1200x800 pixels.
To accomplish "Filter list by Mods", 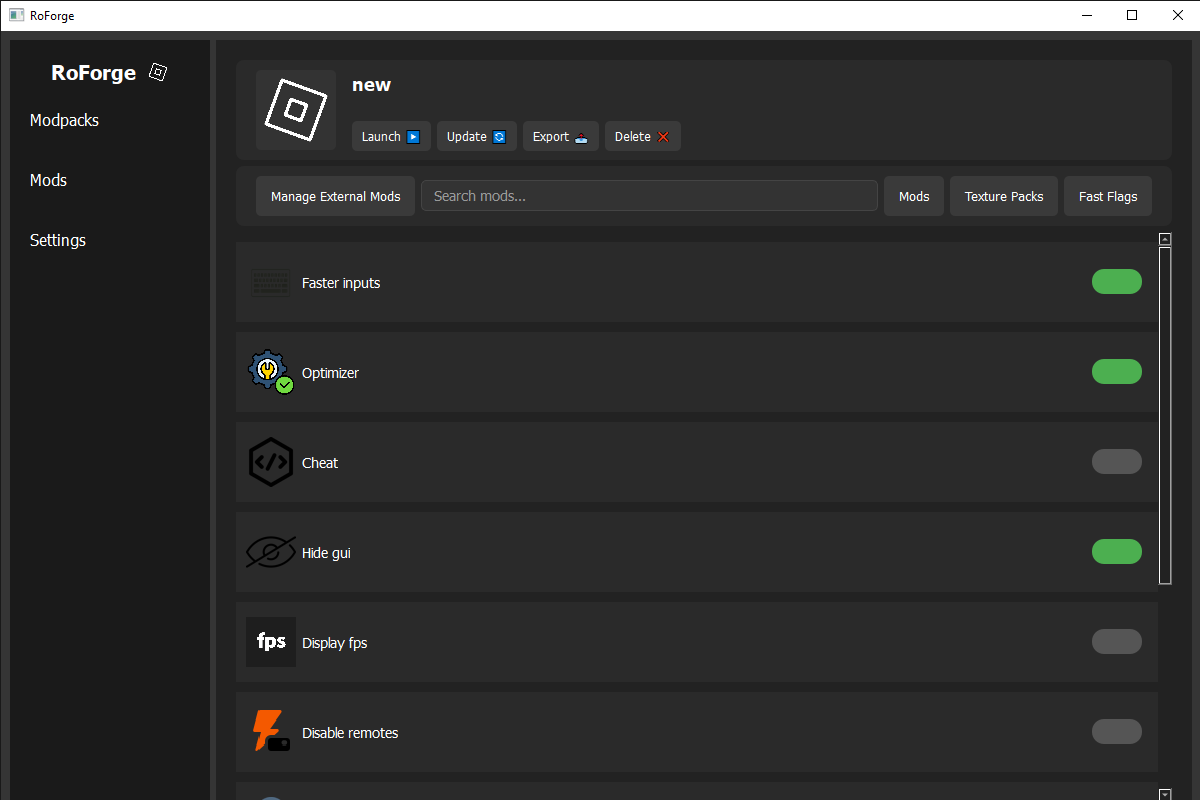I will [914, 196].
